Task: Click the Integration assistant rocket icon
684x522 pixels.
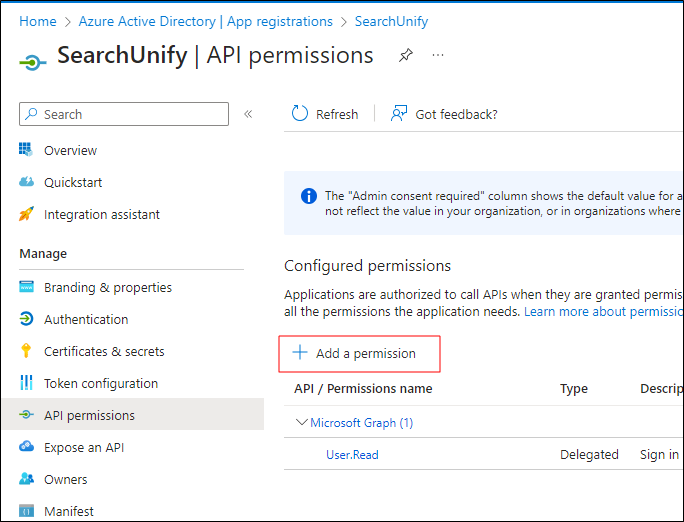Action: point(27,214)
